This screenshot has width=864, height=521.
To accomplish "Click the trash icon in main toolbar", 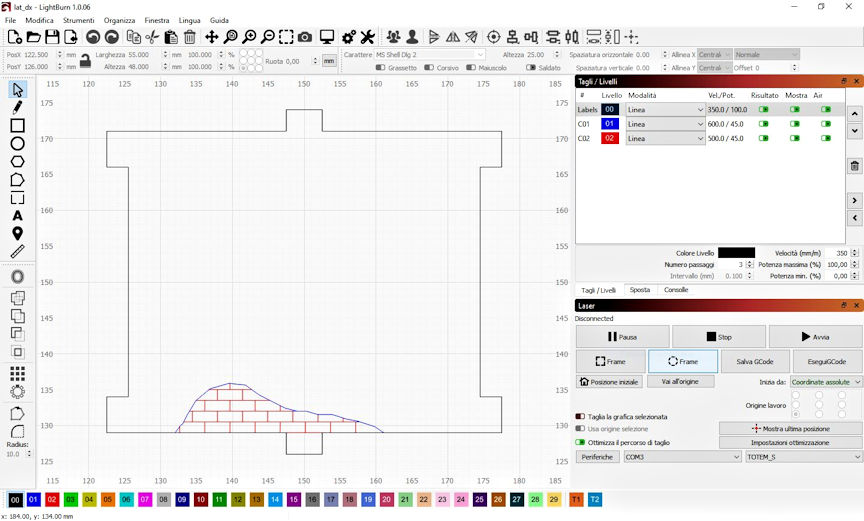I will point(190,37).
